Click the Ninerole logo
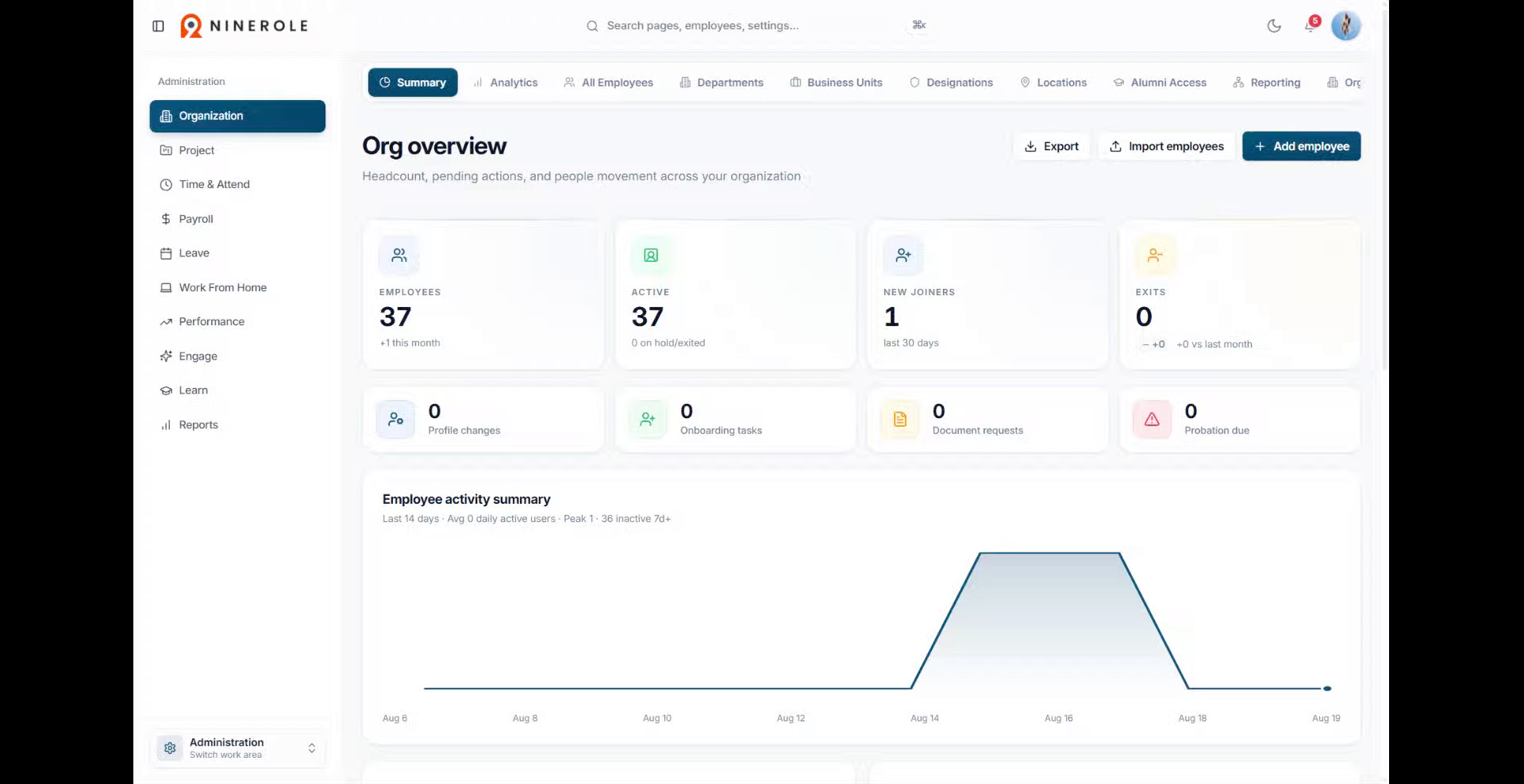 click(244, 26)
